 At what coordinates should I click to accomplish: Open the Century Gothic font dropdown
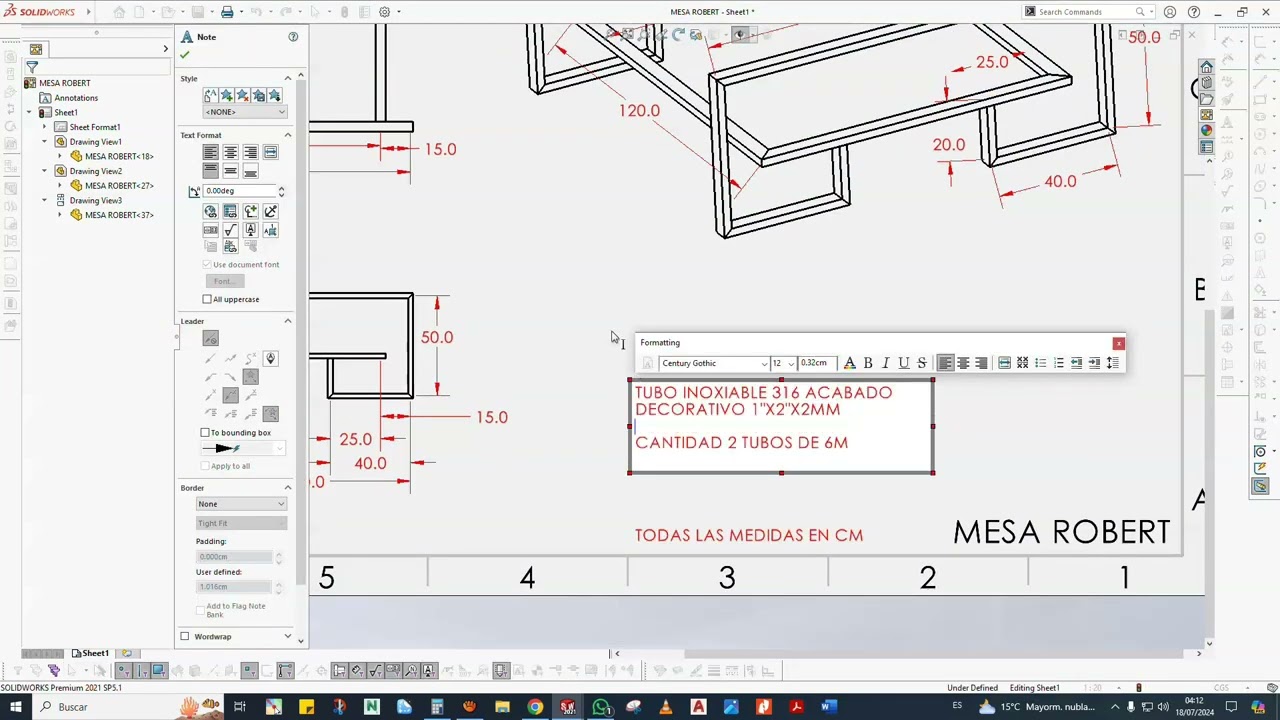tap(764, 364)
